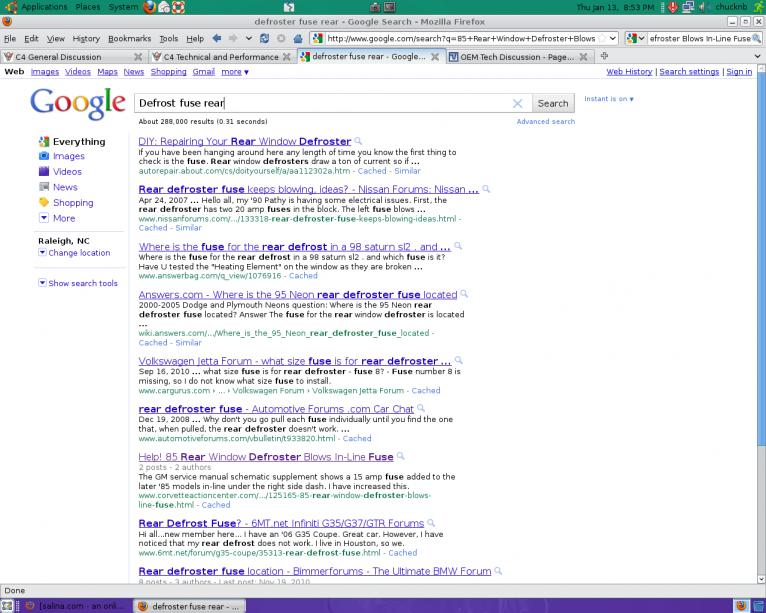Open the list all tabs dropdown

coord(758,56)
